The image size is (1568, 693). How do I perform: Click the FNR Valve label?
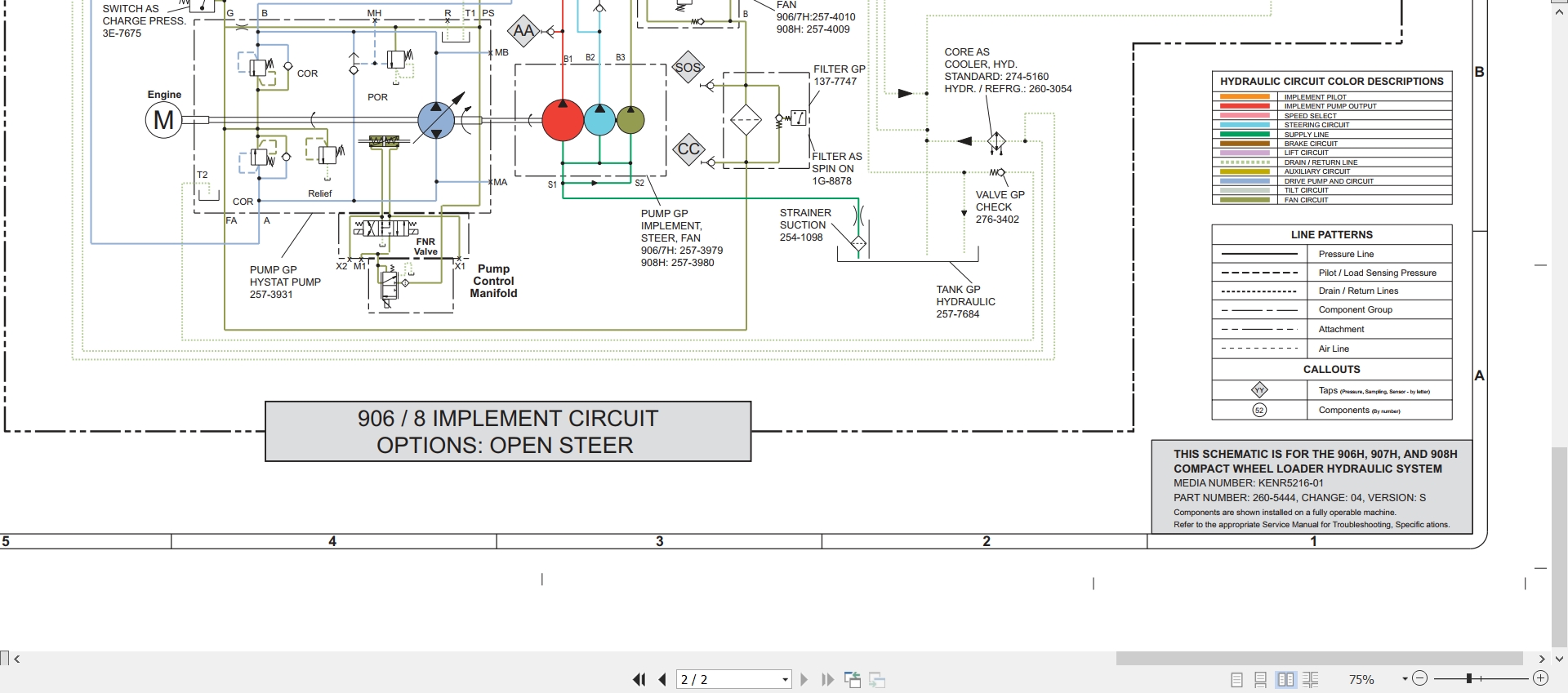pos(425,247)
